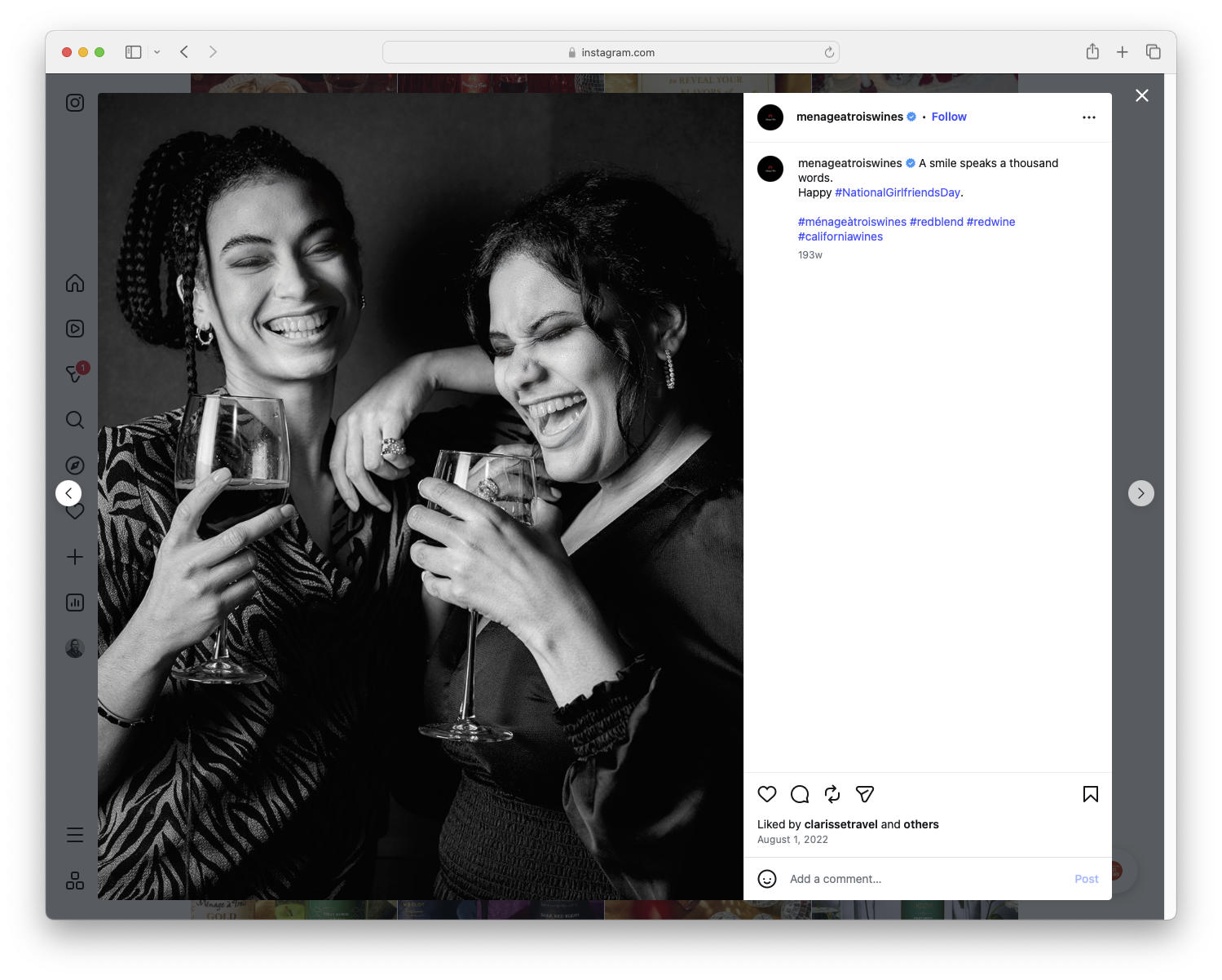
Task: Open menageatroiswines profile from post header
Action: tap(849, 117)
